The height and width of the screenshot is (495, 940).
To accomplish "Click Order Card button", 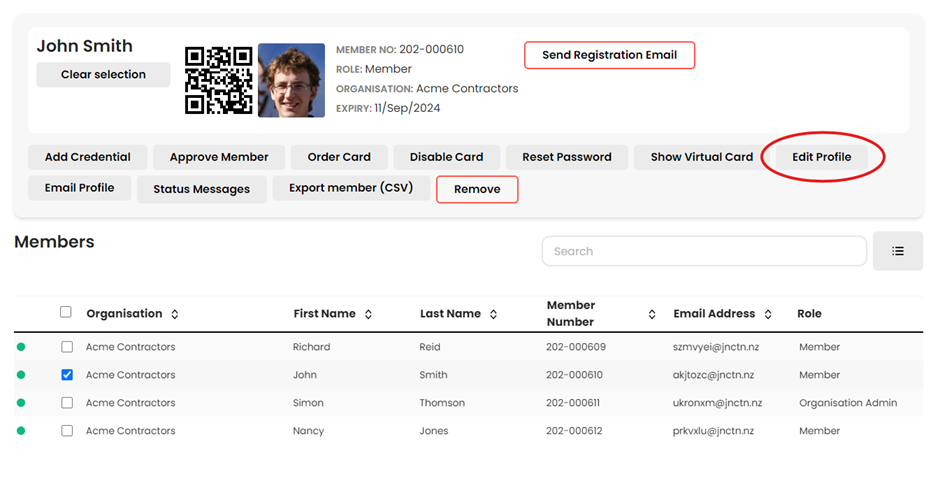I will pos(339,157).
